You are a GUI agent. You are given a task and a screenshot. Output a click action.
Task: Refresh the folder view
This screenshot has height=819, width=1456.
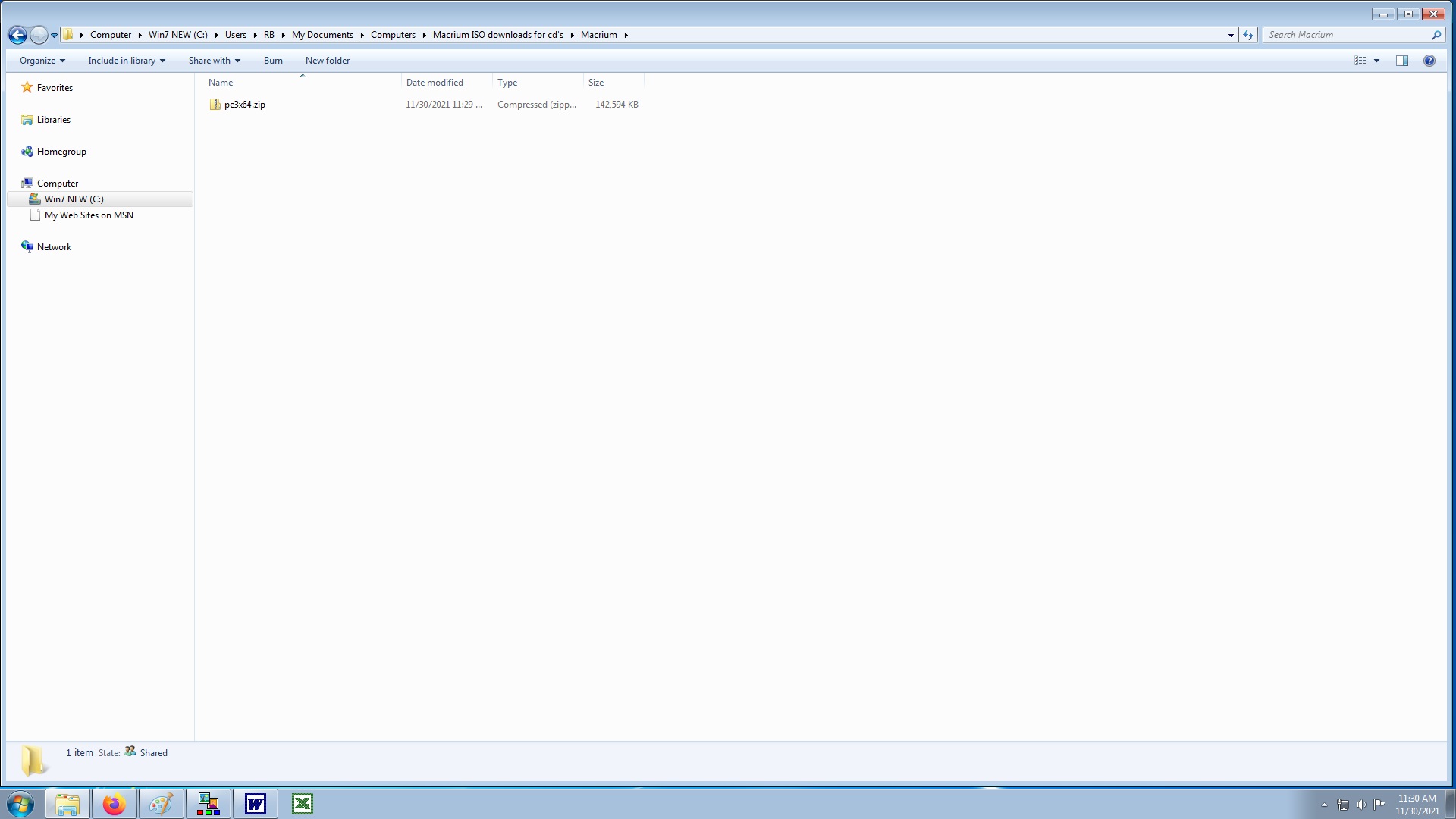[x=1248, y=35]
